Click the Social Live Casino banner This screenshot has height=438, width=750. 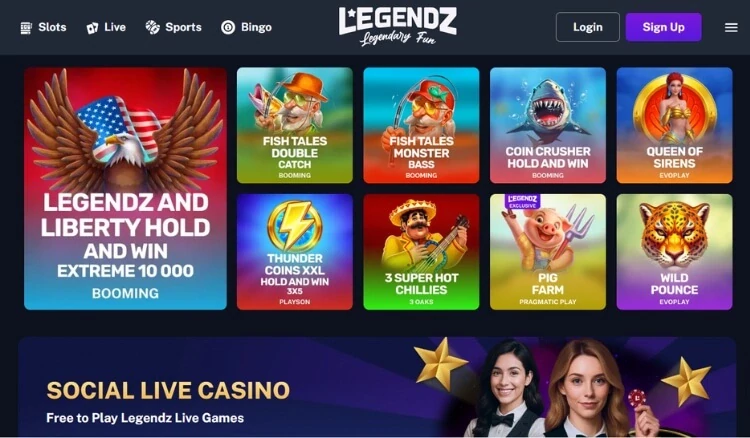pos(377,387)
